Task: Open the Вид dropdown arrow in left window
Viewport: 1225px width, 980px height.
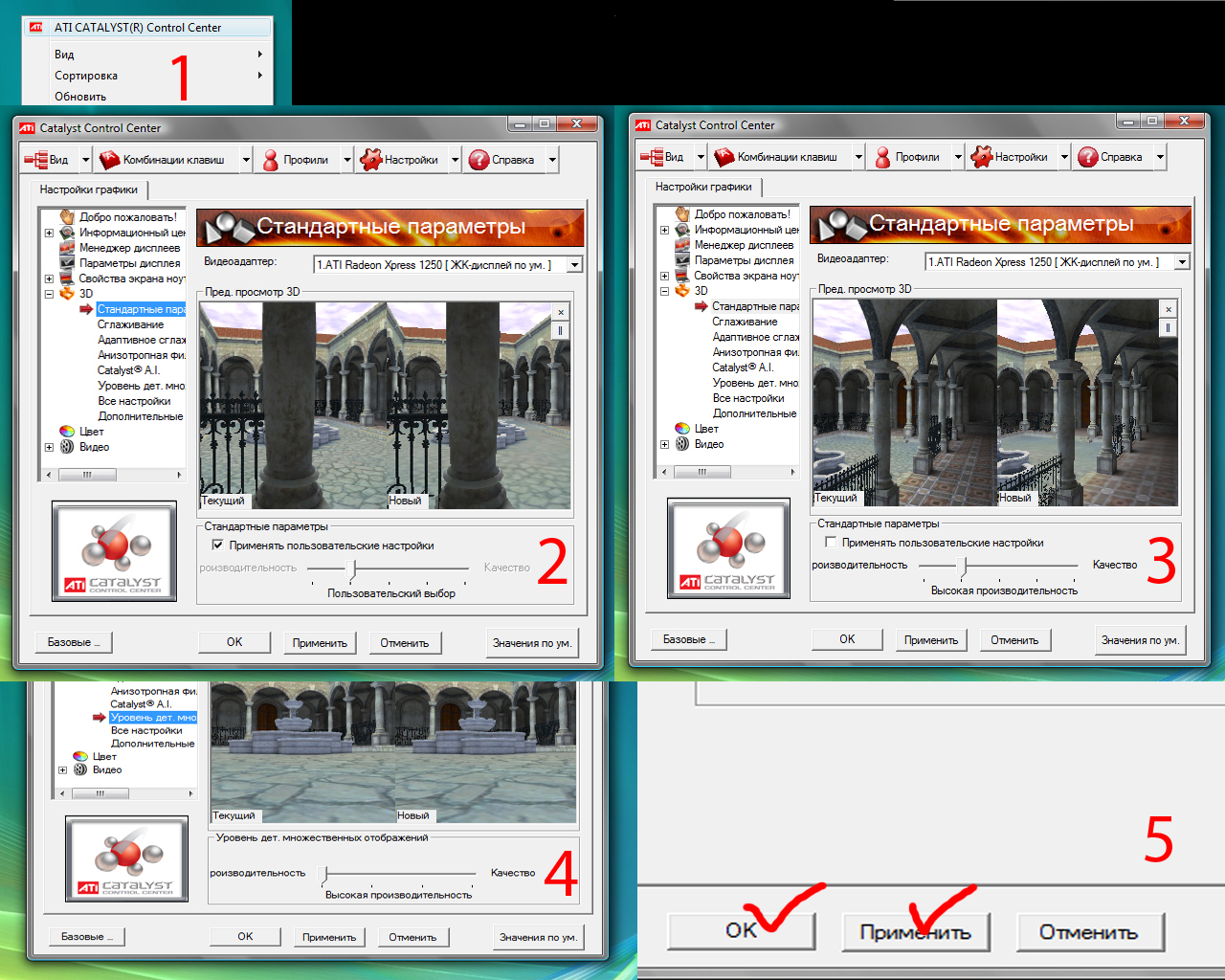Action: pyautogui.click(x=85, y=160)
